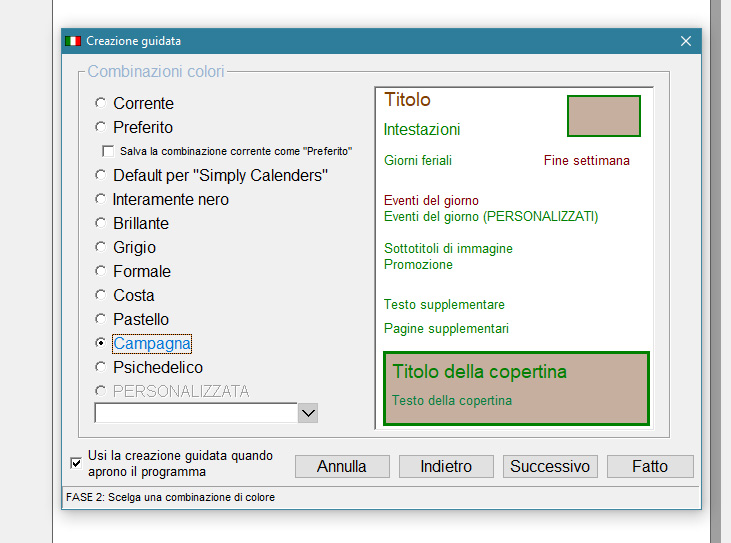Select Interamente nero color scheme
This screenshot has width=731, height=543.
[100, 199]
